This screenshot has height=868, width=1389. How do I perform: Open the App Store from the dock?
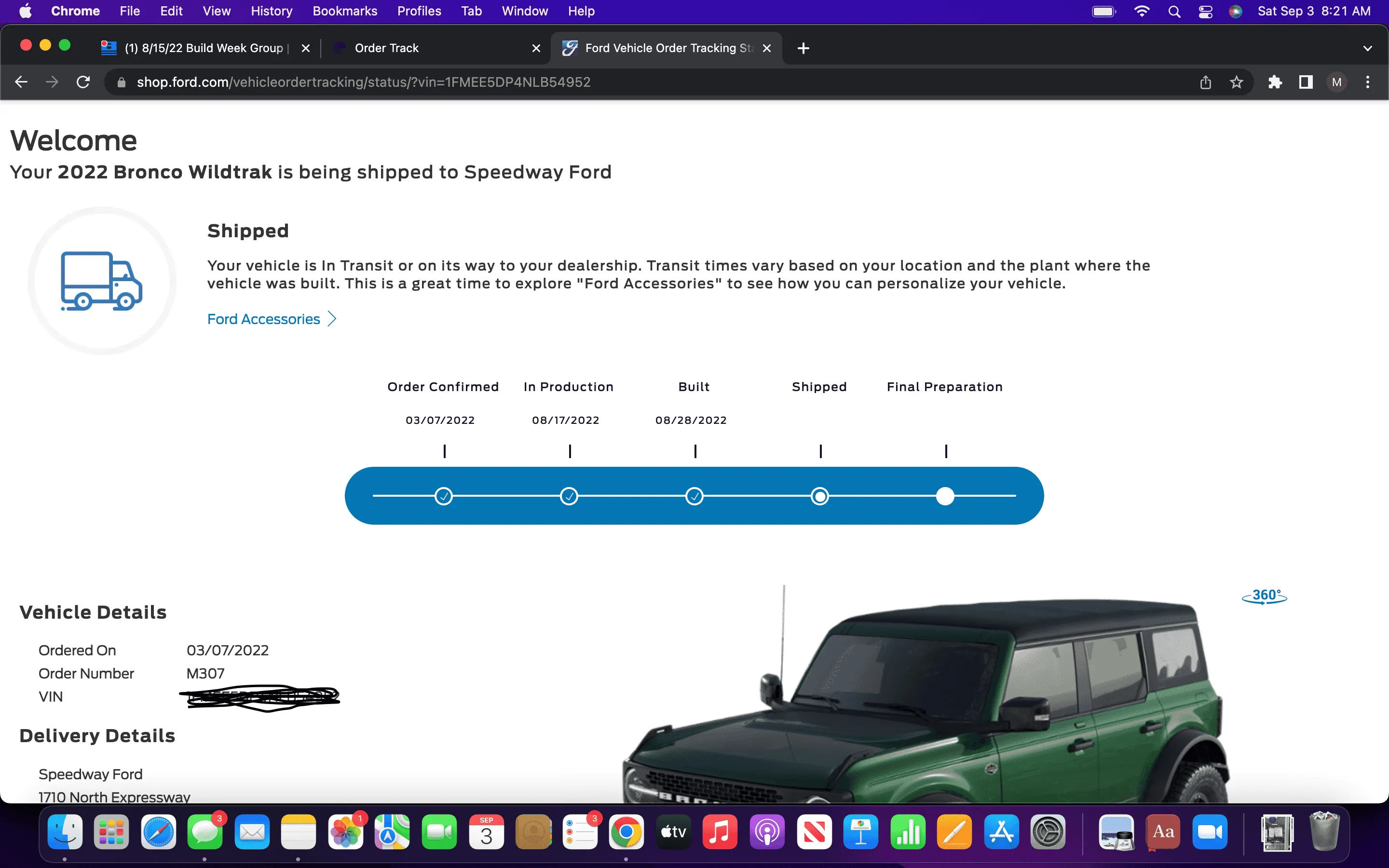click(x=1001, y=832)
